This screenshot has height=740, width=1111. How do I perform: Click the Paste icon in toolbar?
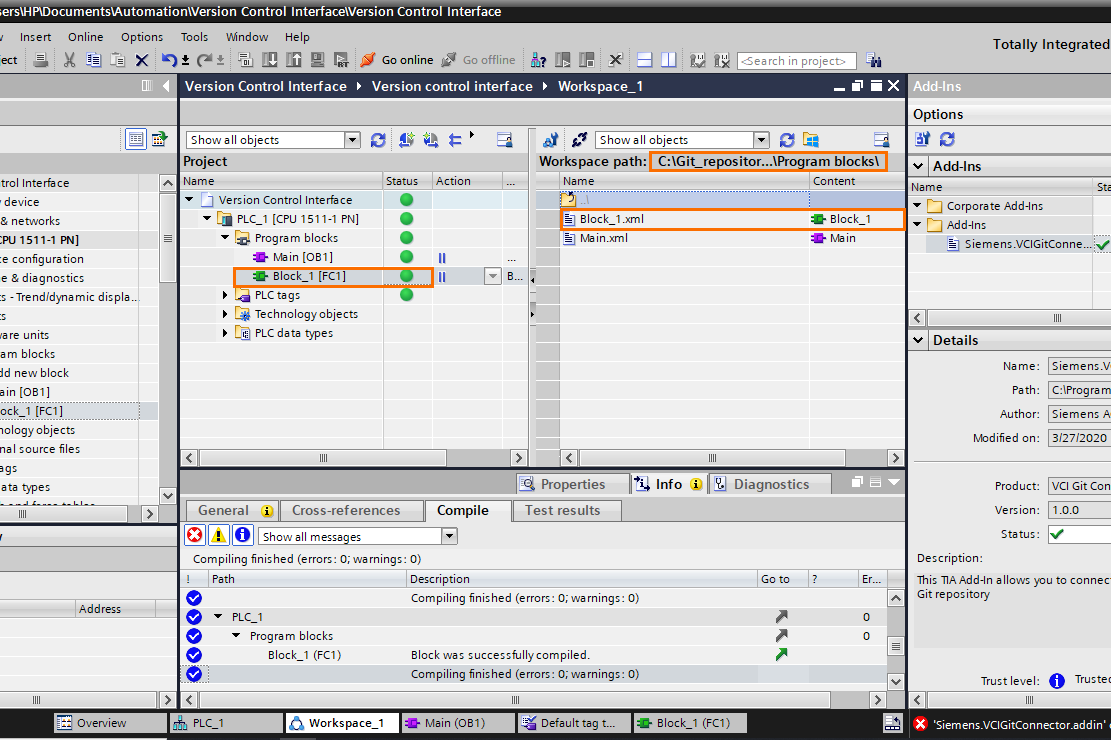click(118, 60)
